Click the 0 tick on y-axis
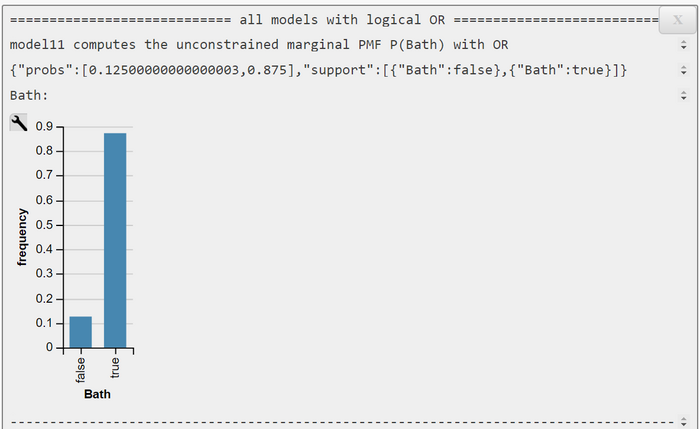Image resolution: width=700 pixels, height=429 pixels. (x=49, y=347)
